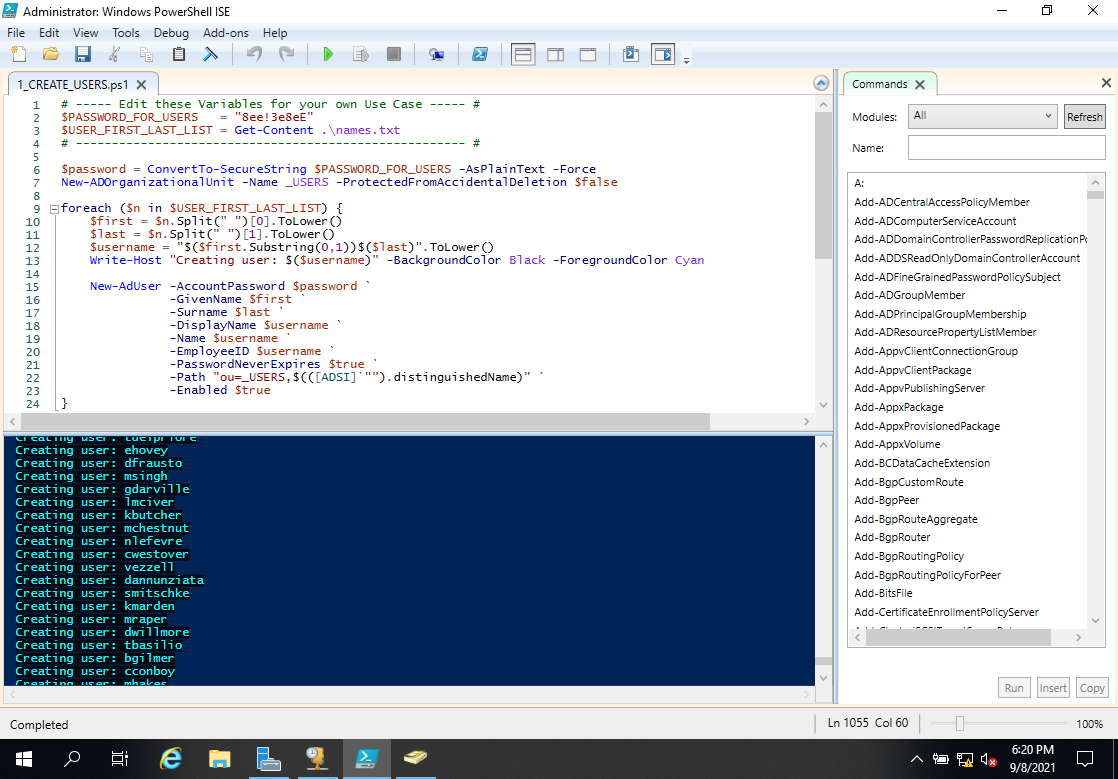Open File Explorer from the taskbar
Screen dimensions: 1118x779
point(220,759)
